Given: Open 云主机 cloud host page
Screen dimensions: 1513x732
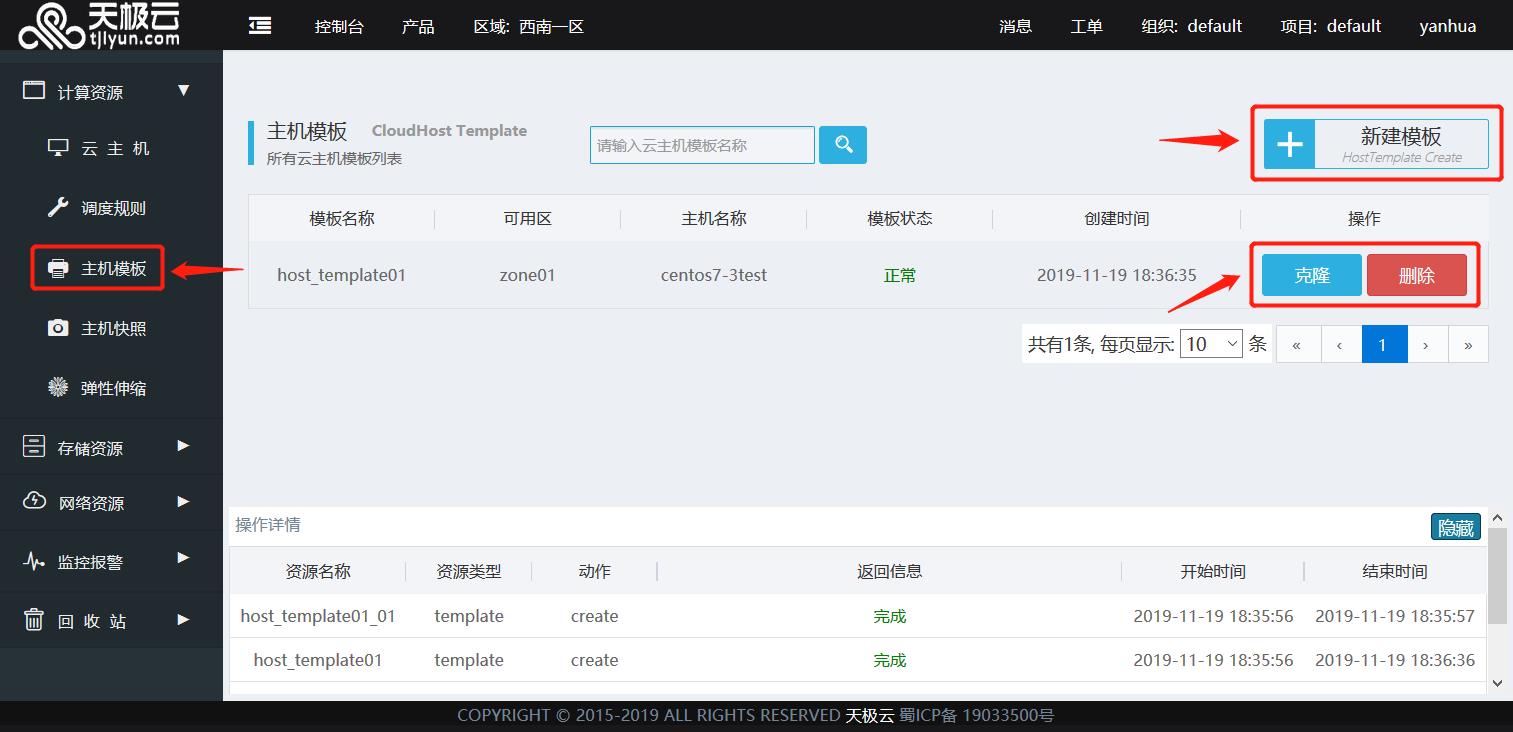Looking at the screenshot, I should (x=100, y=148).
